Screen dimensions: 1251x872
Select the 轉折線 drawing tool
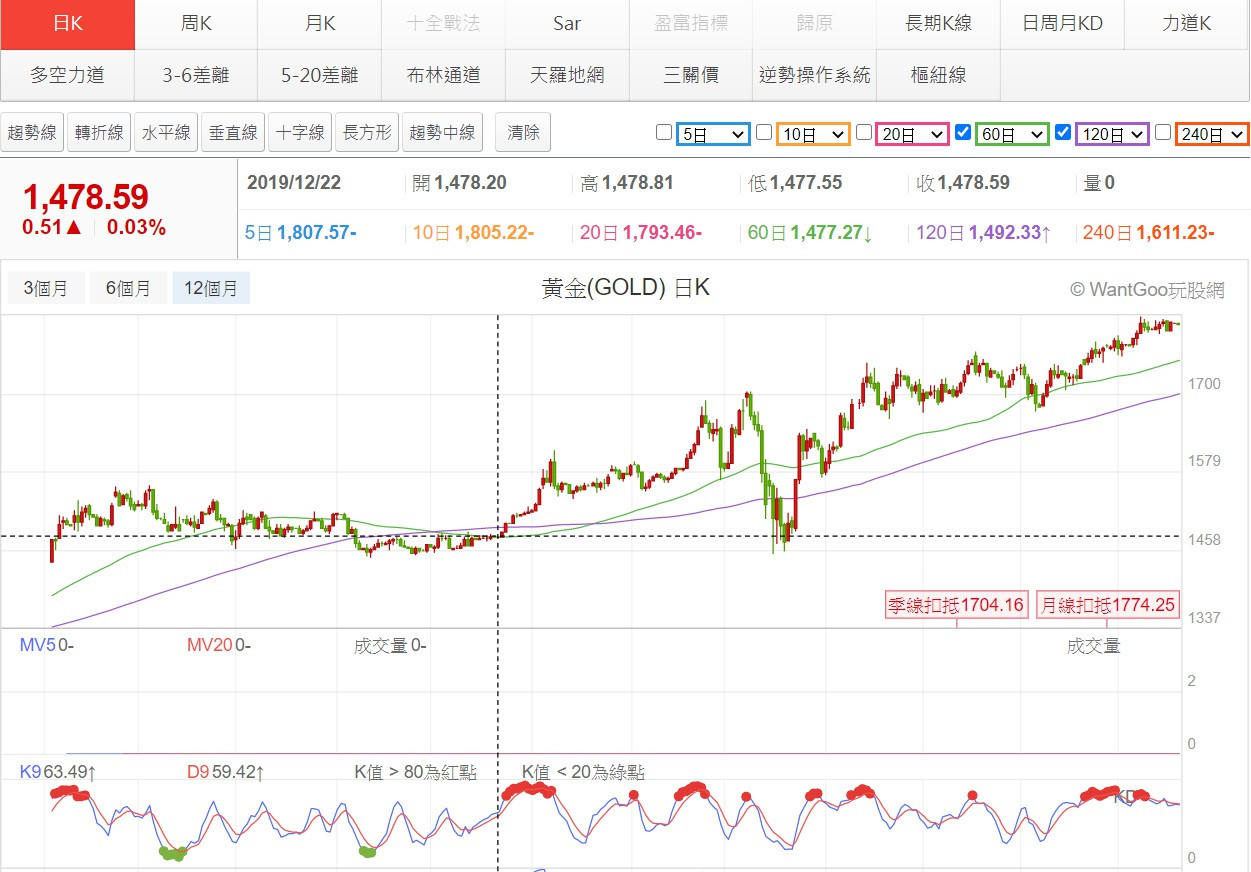tap(100, 132)
